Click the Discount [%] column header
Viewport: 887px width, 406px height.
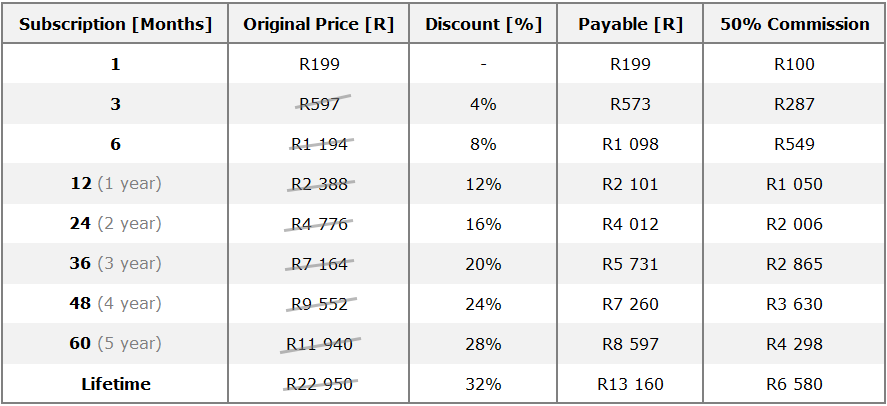click(x=483, y=24)
